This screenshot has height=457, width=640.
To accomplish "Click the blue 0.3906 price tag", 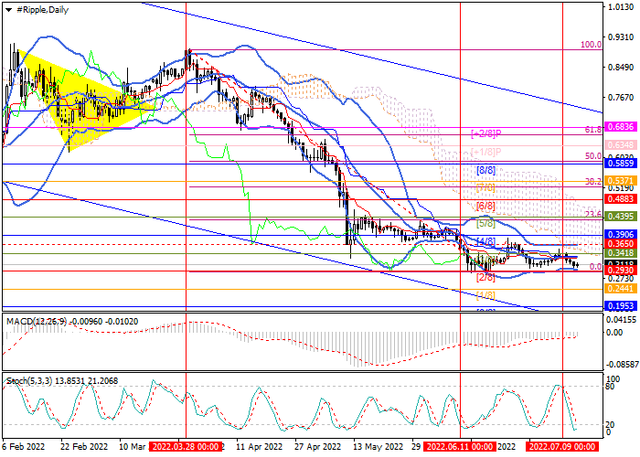I will tap(621, 233).
